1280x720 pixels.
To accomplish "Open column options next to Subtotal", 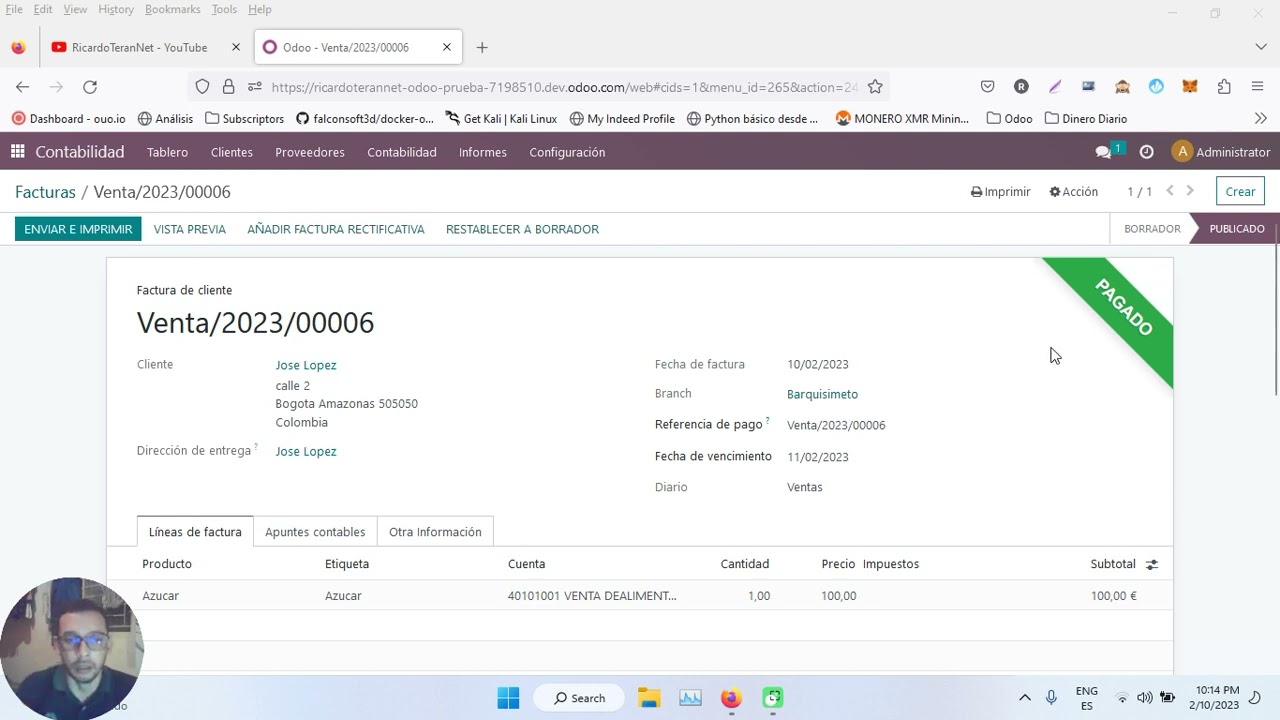I will coord(1152,564).
